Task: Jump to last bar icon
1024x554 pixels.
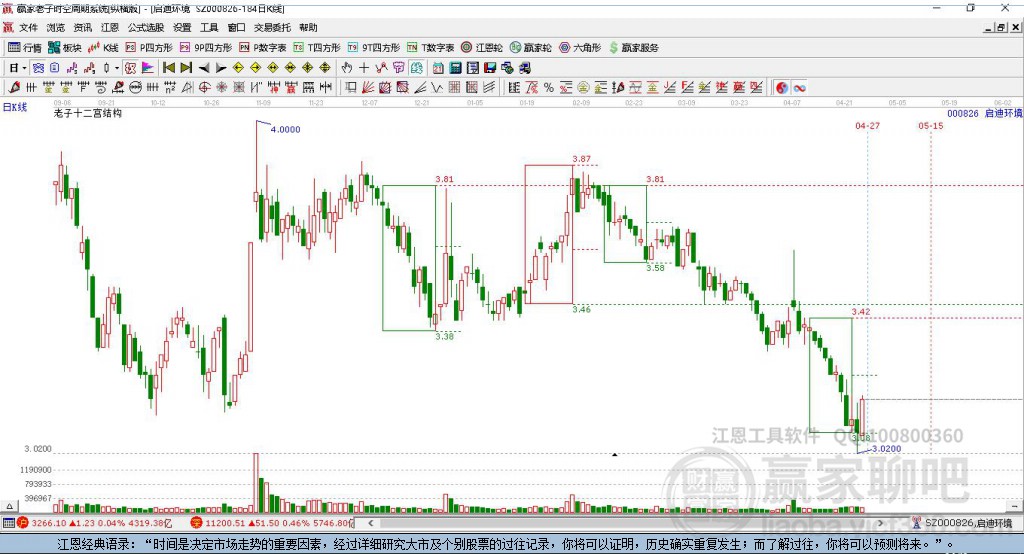Action: click(186, 68)
